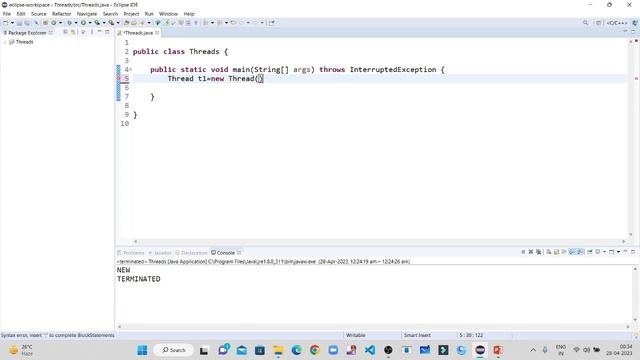
Task: Minimize the Package Explorer view
Action: tap(100, 32)
